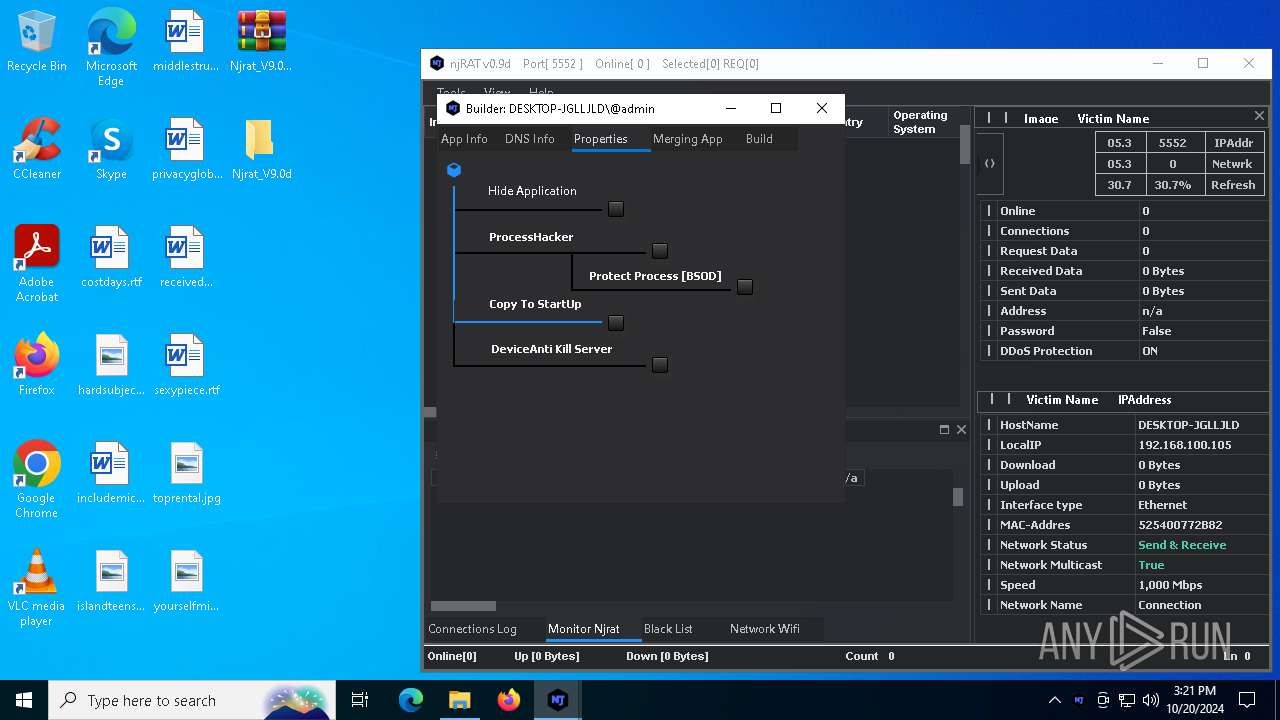The width and height of the screenshot is (1280, 720).
Task: Open Skype desktop shortcut
Action: 111,150
